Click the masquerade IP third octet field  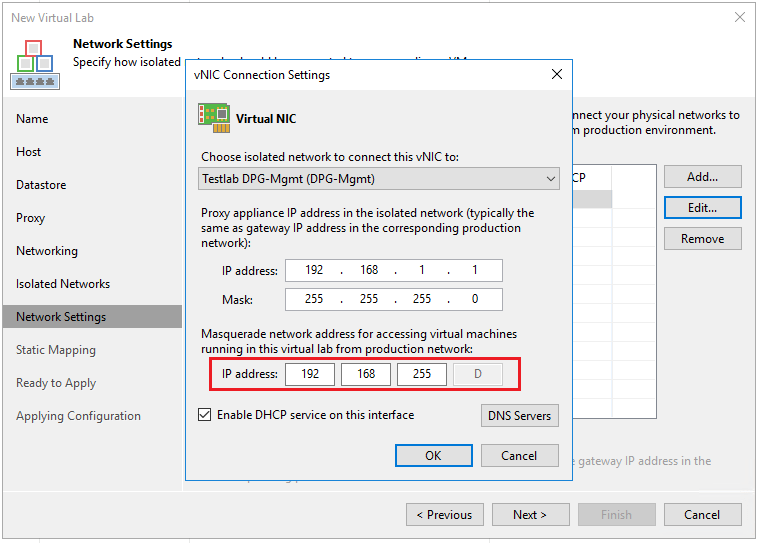coord(422,374)
